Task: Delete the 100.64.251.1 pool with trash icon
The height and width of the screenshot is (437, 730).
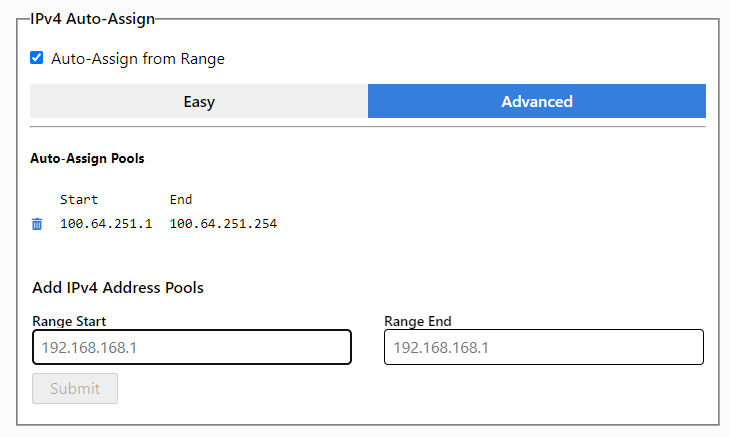Action: [x=37, y=224]
